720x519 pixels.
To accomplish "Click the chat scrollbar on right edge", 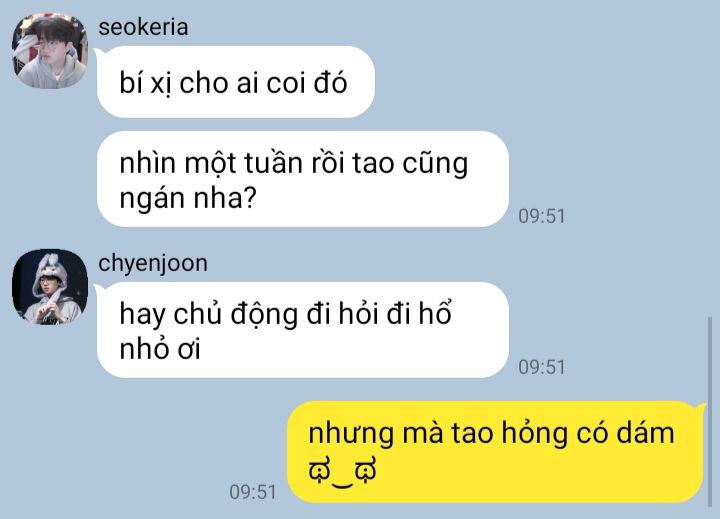I will pos(710,411).
